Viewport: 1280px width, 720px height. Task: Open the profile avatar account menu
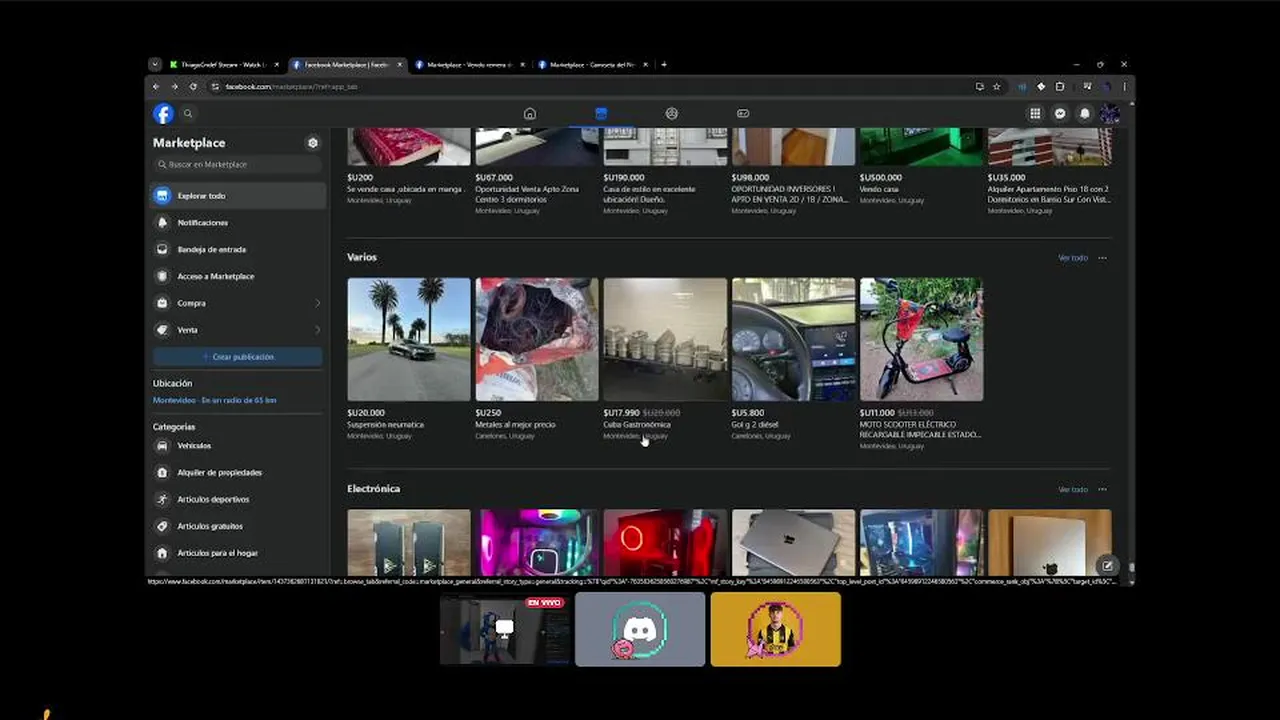[1110, 114]
